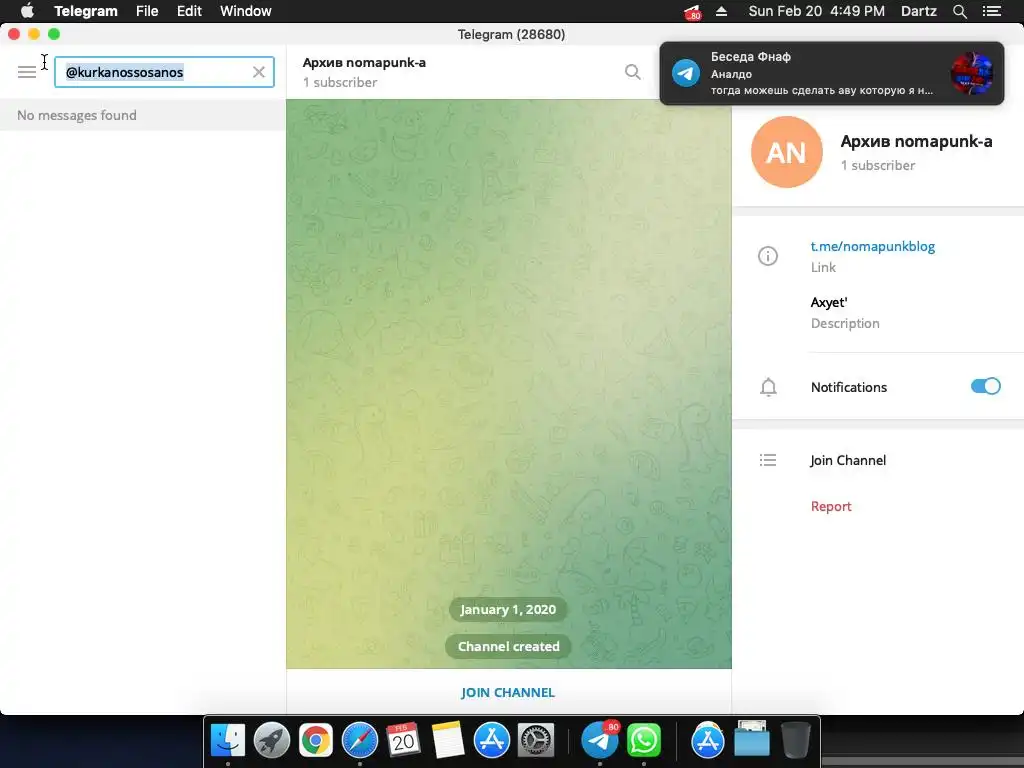
Task: Open the Edit menu
Action: click(189, 11)
